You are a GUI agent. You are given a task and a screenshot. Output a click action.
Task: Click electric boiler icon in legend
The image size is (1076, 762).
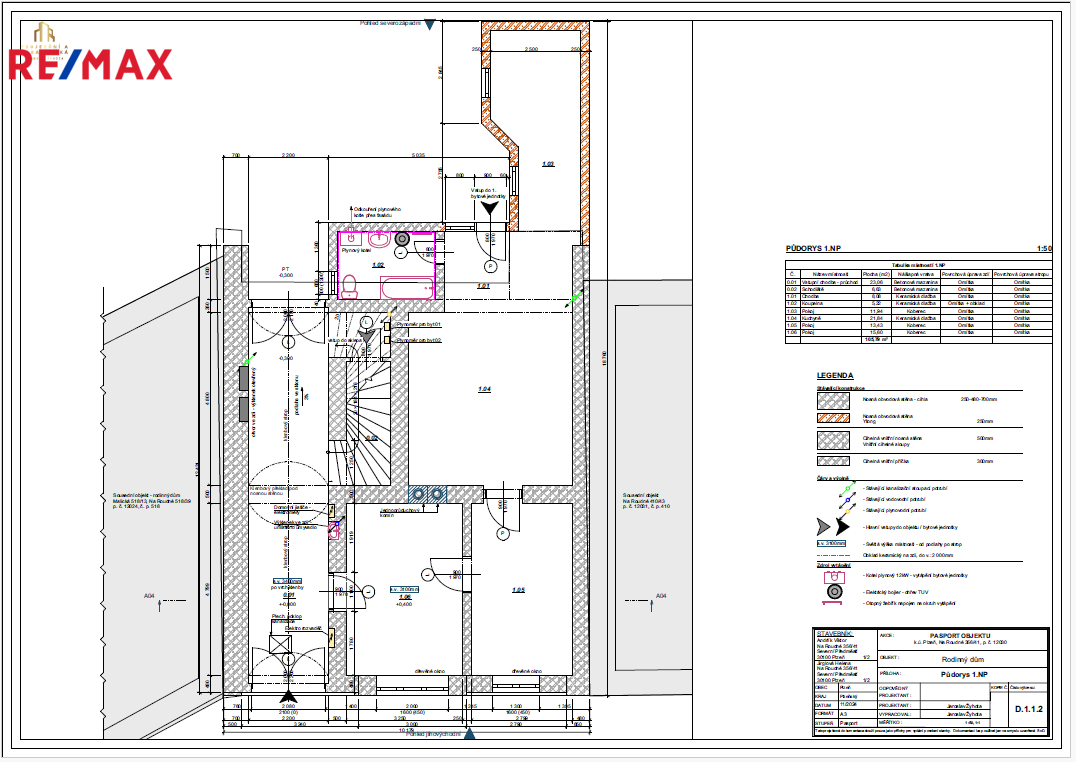(834, 591)
